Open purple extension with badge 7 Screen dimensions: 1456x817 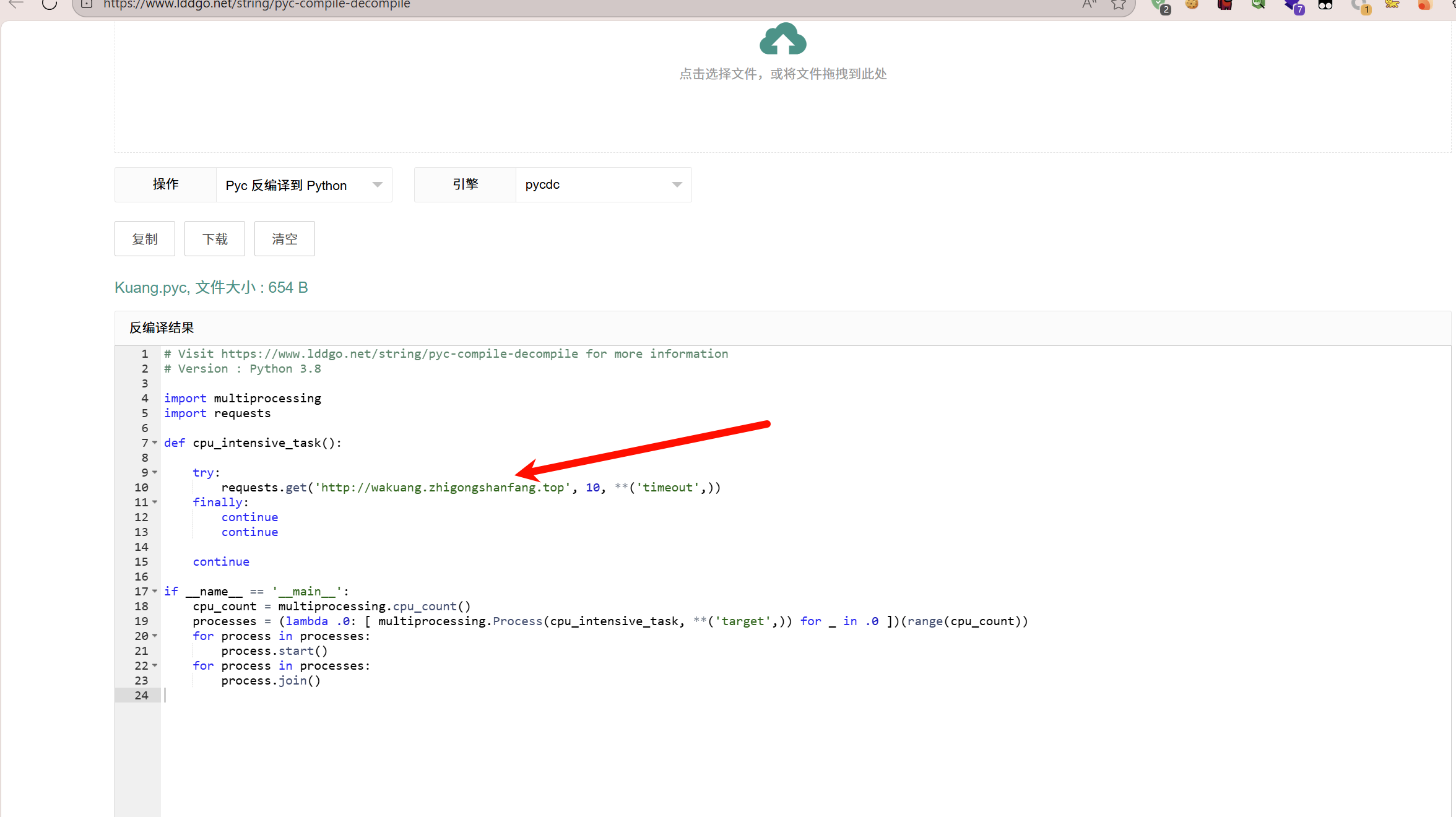click(1293, 5)
